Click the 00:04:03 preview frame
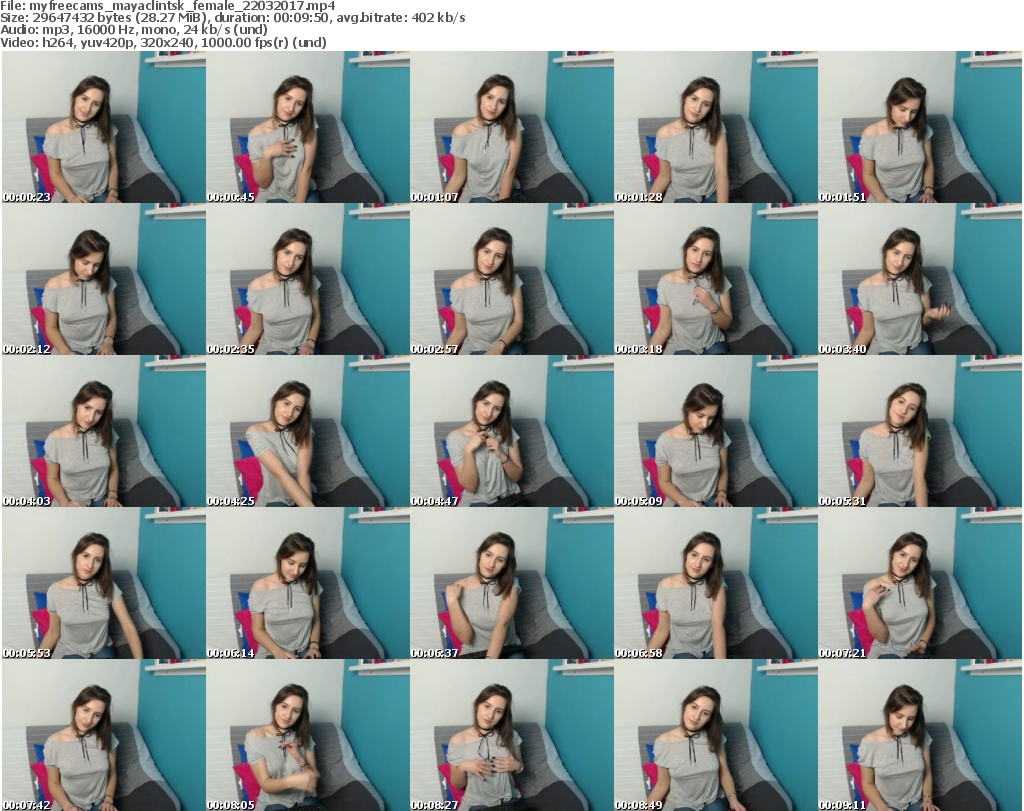 [x=104, y=432]
